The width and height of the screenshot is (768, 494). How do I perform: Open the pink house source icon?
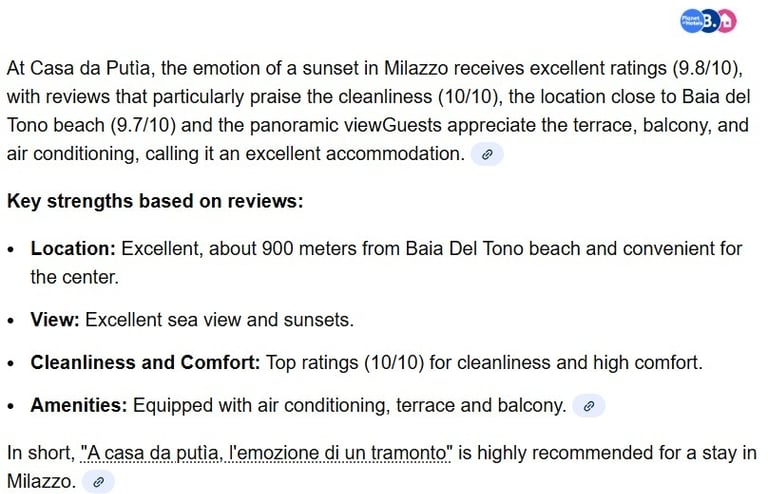tap(728, 22)
